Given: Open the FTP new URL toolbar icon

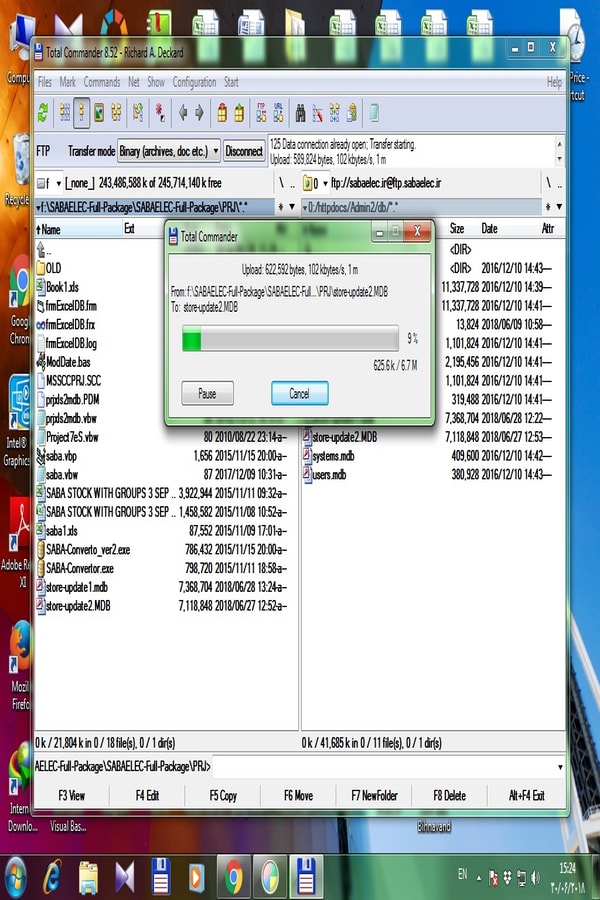Looking at the screenshot, I should point(278,113).
